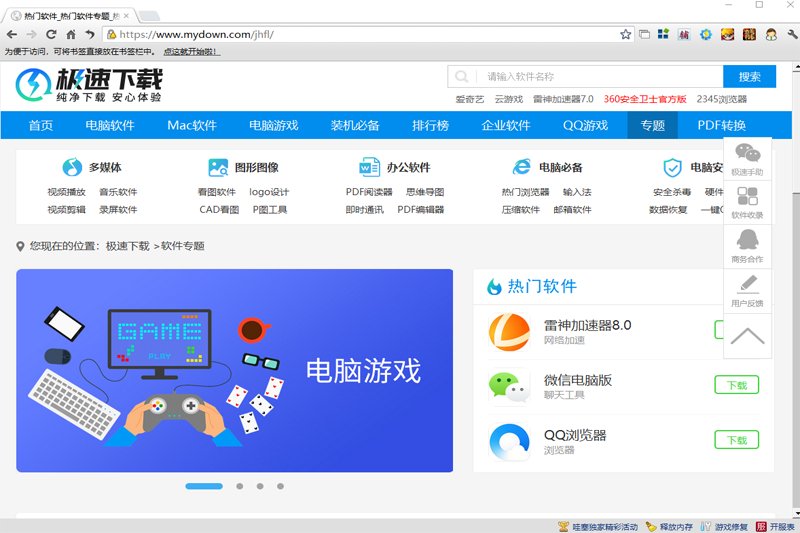Click the 电脑游戏 banner image
Viewport: 800px width, 533px height.
[235, 370]
